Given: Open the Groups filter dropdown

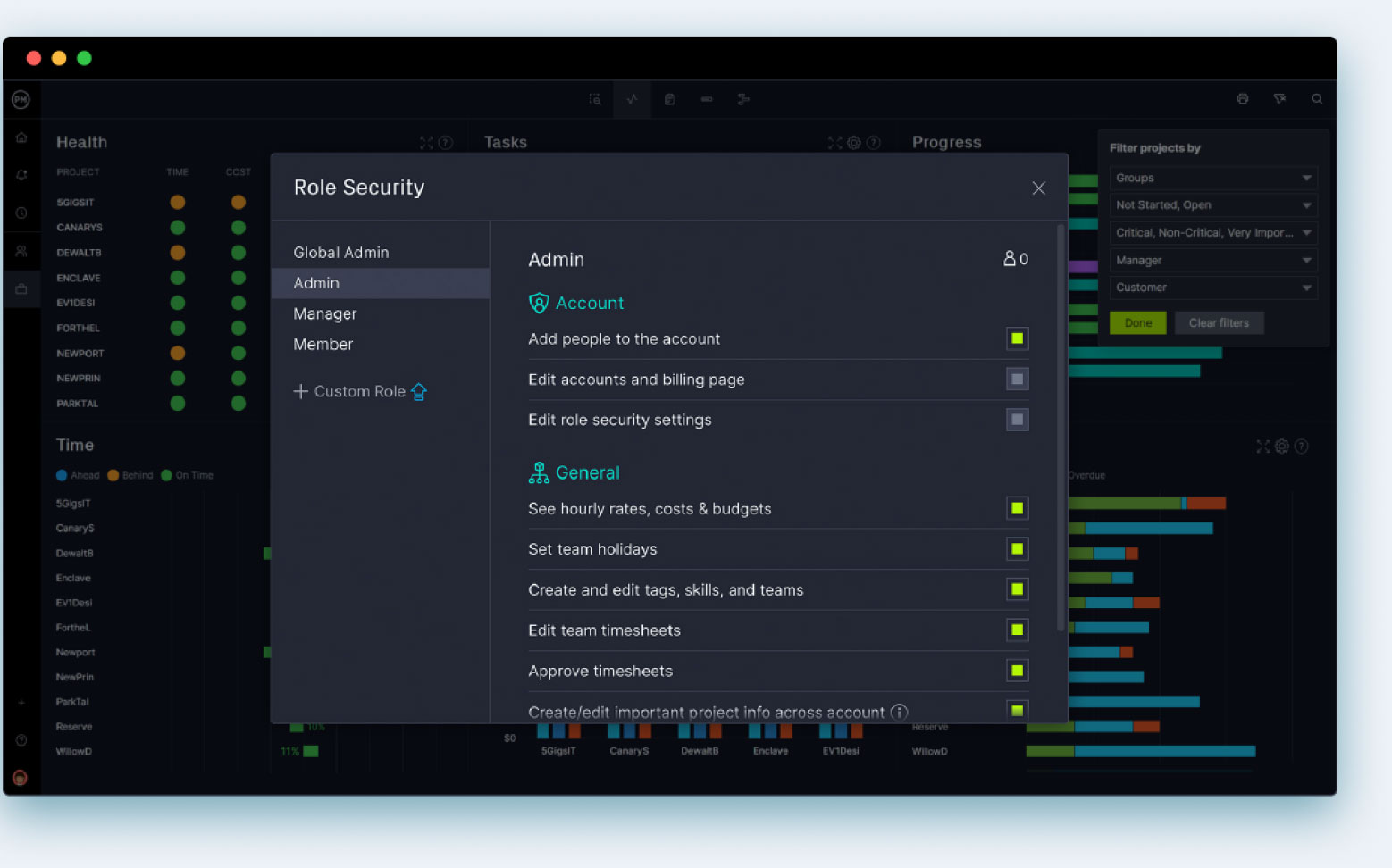Looking at the screenshot, I should [1212, 178].
